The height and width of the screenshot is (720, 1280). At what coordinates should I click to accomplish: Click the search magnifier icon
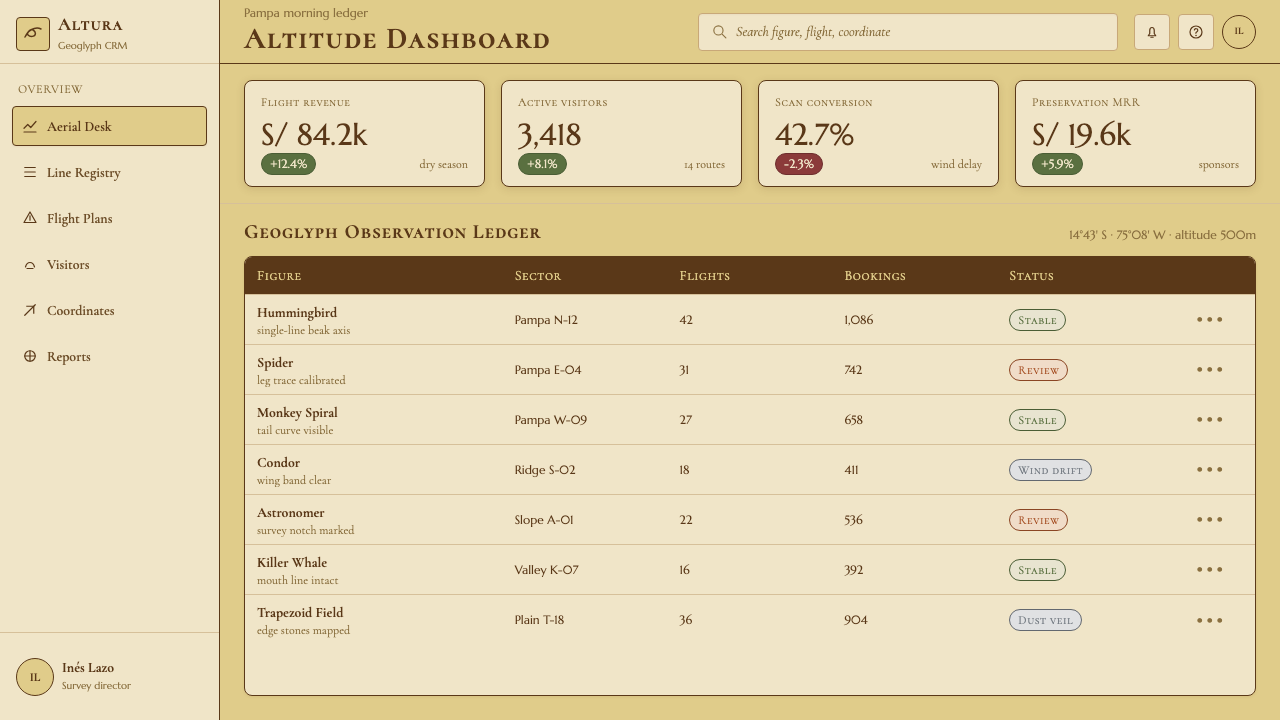(x=720, y=32)
